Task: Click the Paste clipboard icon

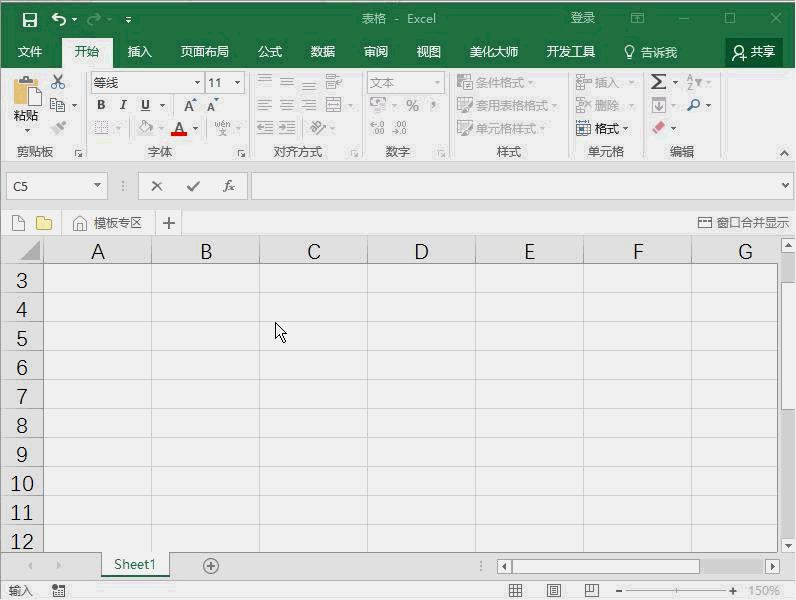Action: click(26, 91)
